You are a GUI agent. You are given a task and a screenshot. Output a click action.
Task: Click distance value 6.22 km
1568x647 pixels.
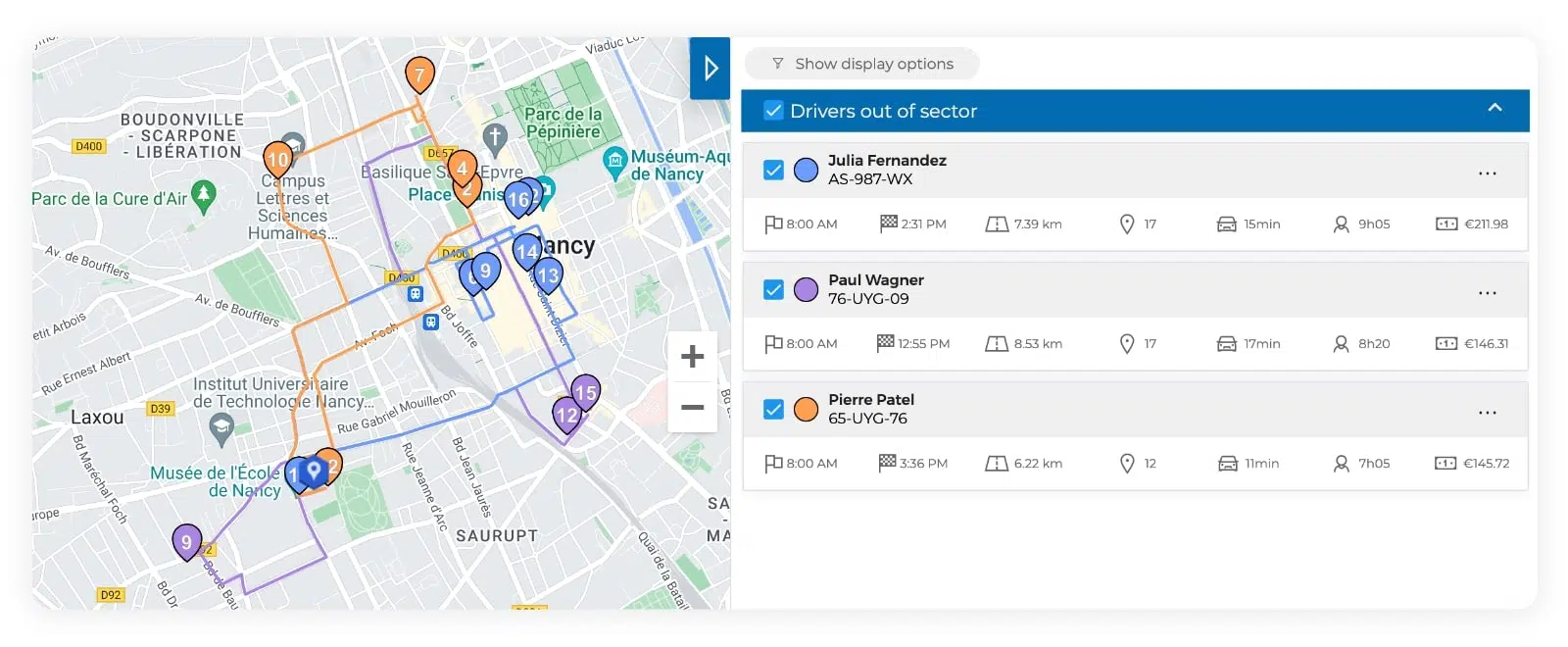click(1038, 464)
